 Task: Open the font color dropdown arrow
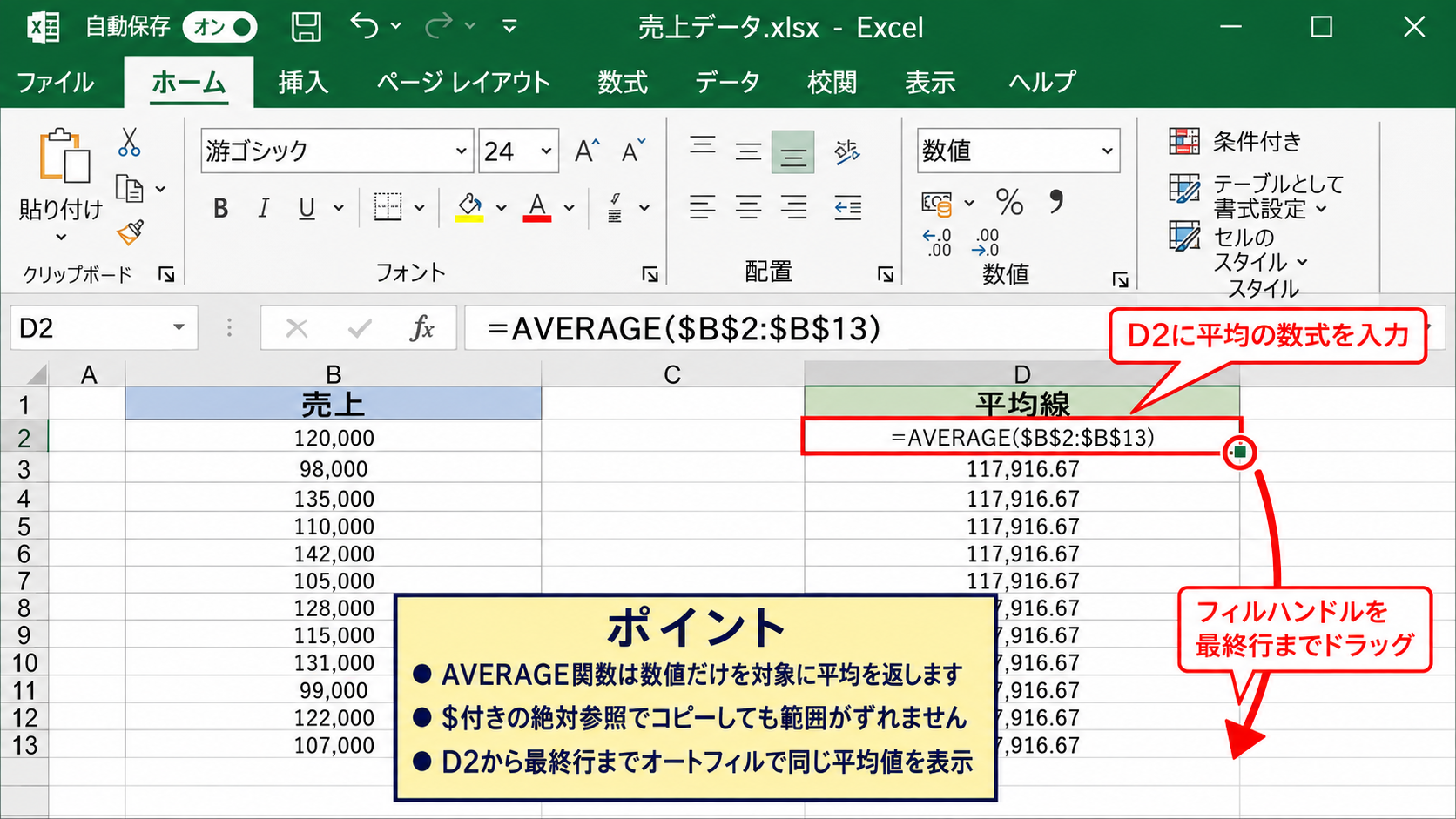569,208
